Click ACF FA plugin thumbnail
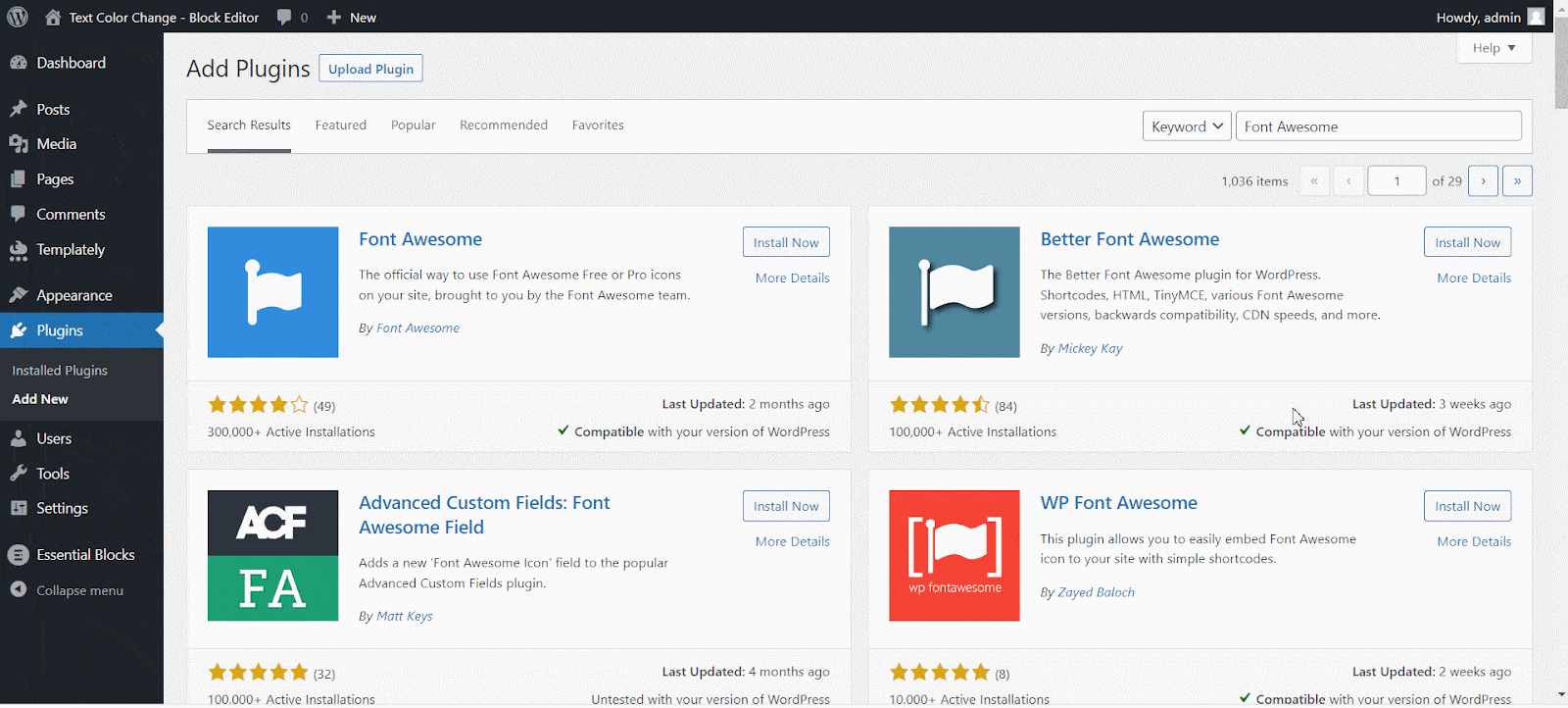The image size is (1568, 708). (x=272, y=556)
